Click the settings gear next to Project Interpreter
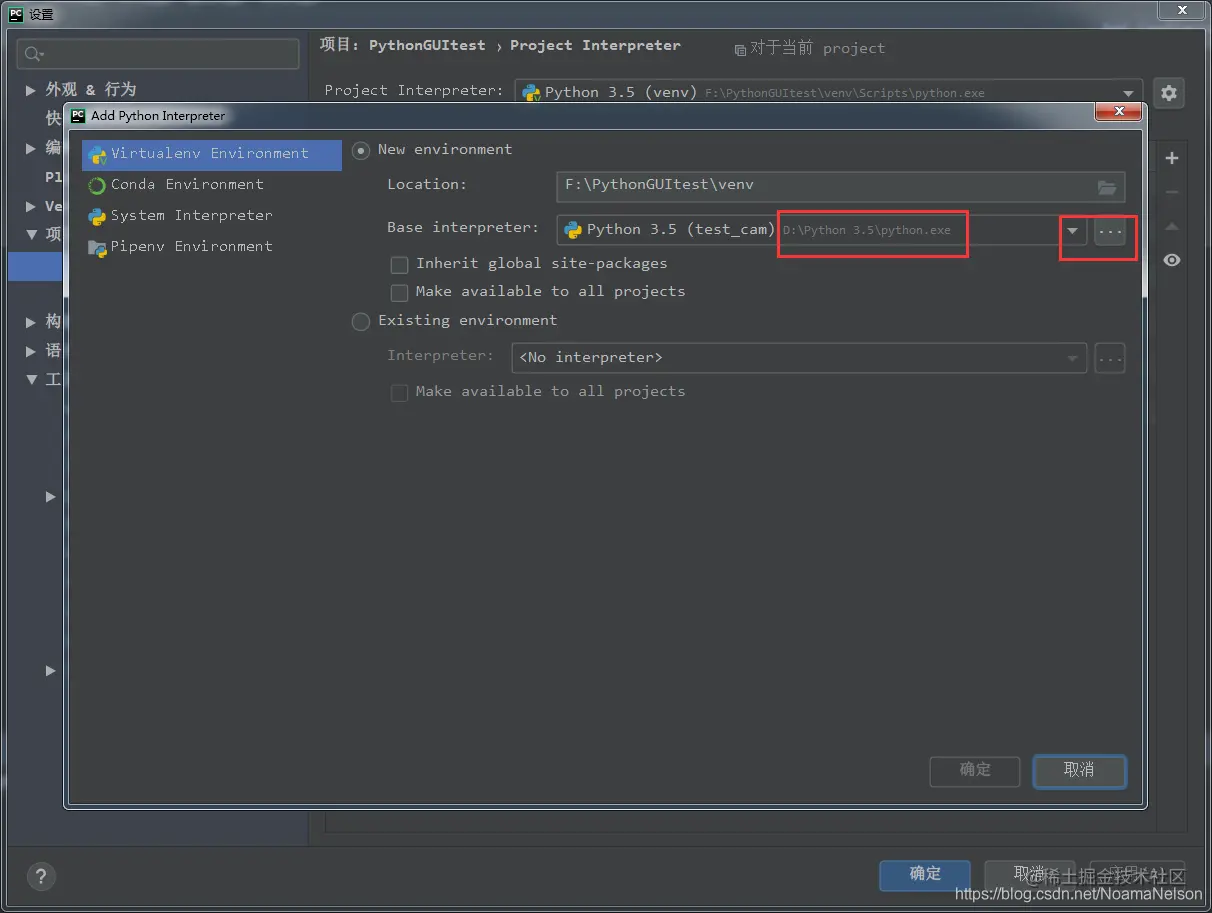 (x=1169, y=94)
